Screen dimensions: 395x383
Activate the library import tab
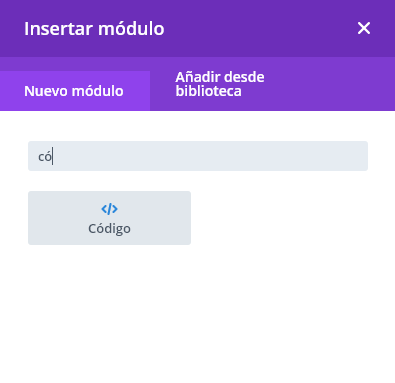click(x=220, y=84)
